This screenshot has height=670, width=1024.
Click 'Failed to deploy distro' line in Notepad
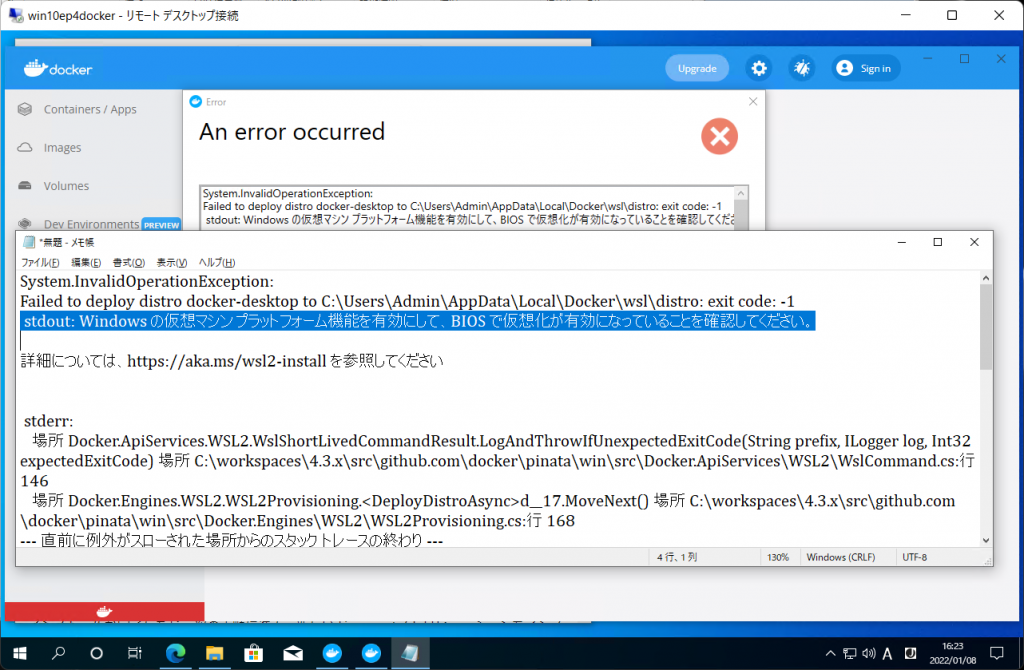click(407, 301)
